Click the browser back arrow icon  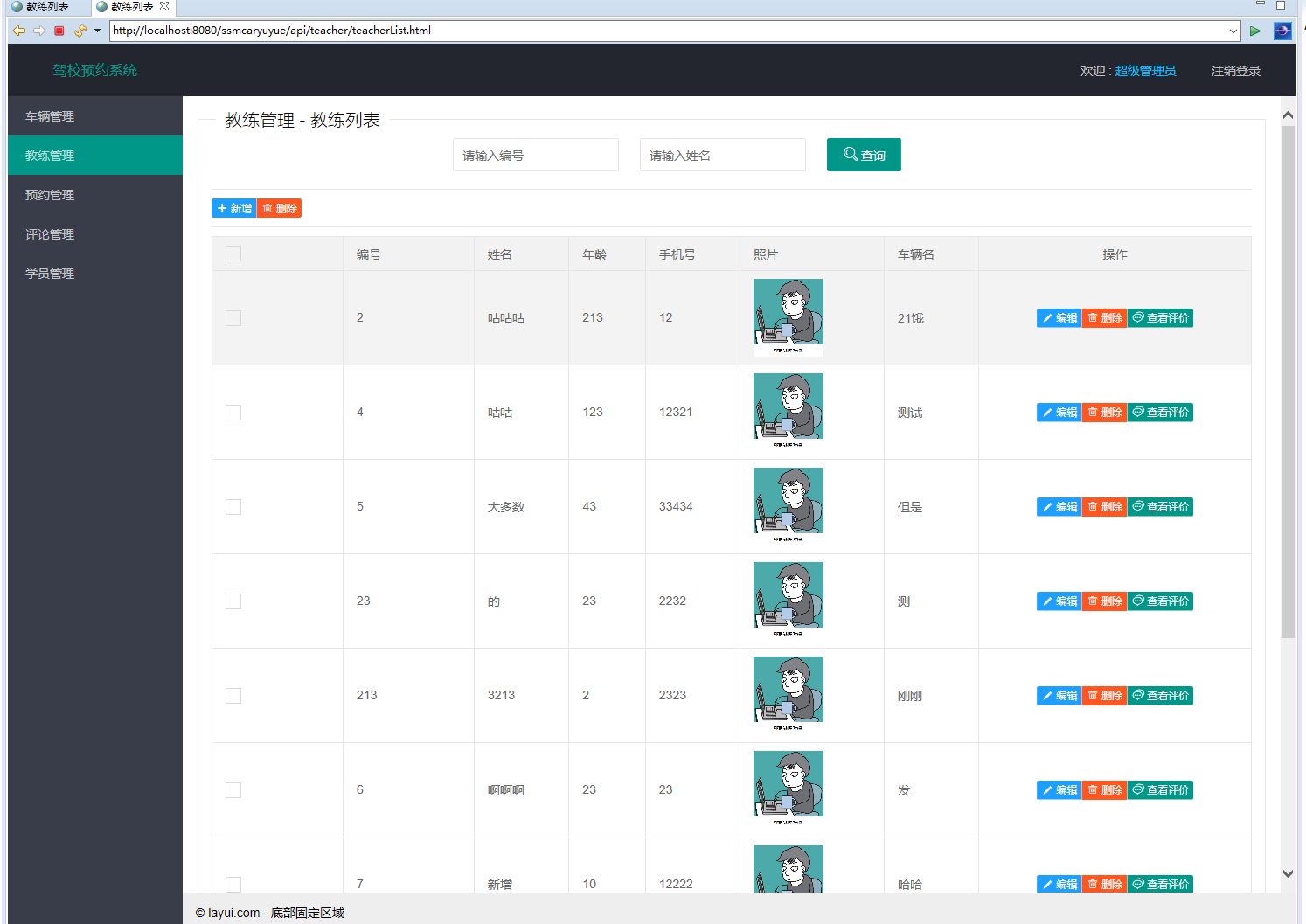18,31
